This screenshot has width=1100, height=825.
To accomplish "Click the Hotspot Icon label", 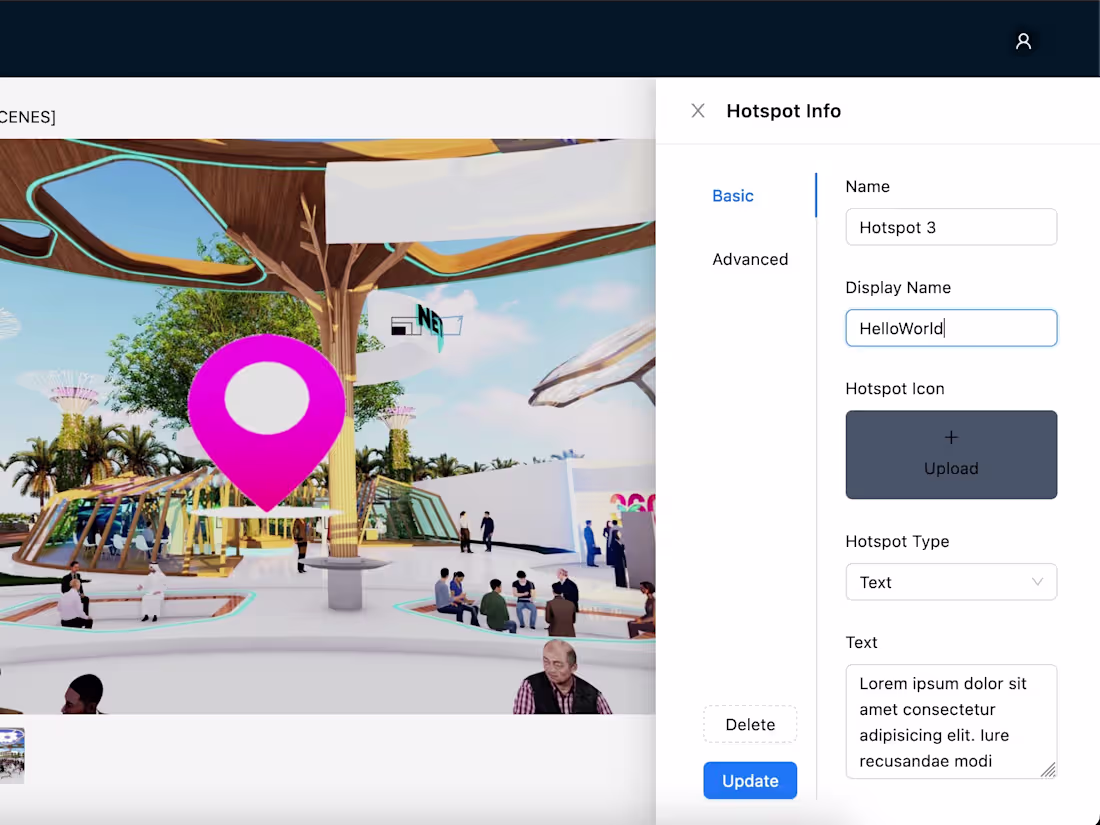I will tap(895, 389).
